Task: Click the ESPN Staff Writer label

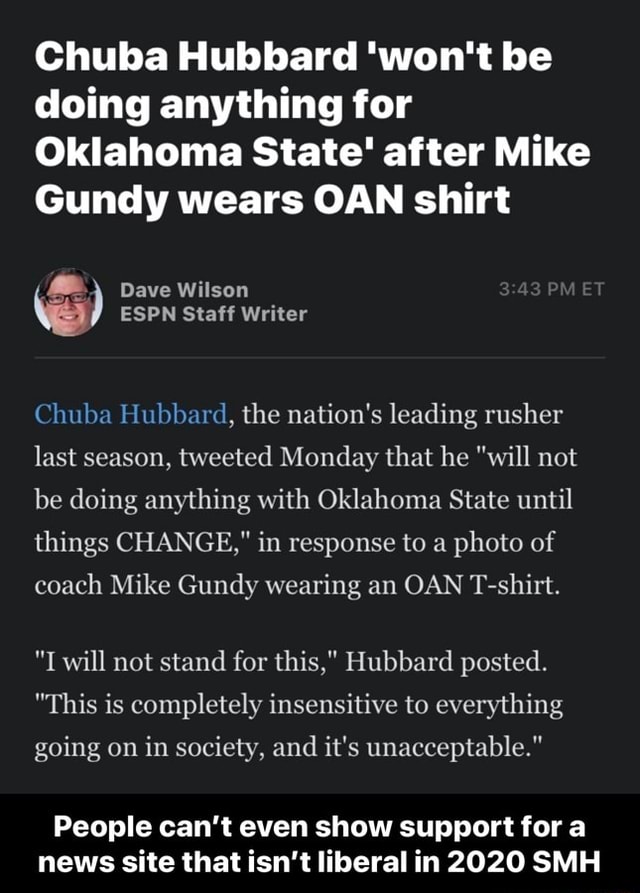Action: coord(213,314)
